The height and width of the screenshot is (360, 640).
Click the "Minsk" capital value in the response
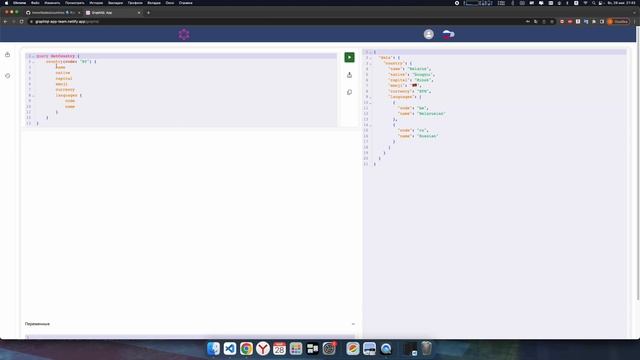pos(422,80)
